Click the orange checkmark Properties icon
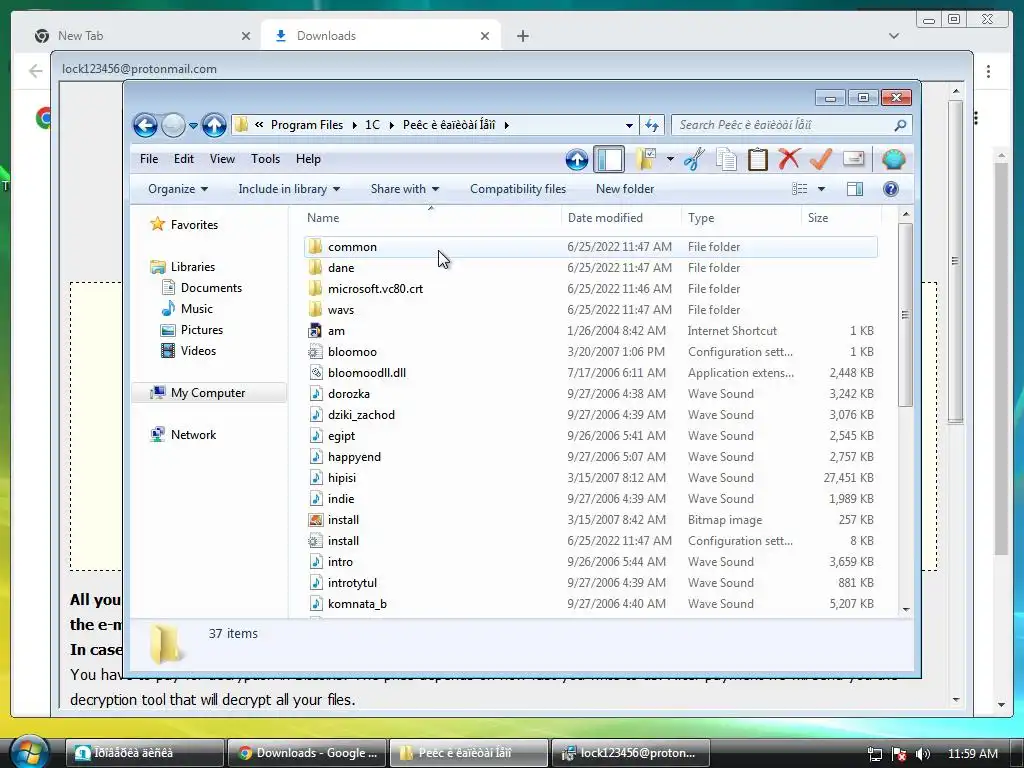The width and height of the screenshot is (1024, 768). [821, 159]
